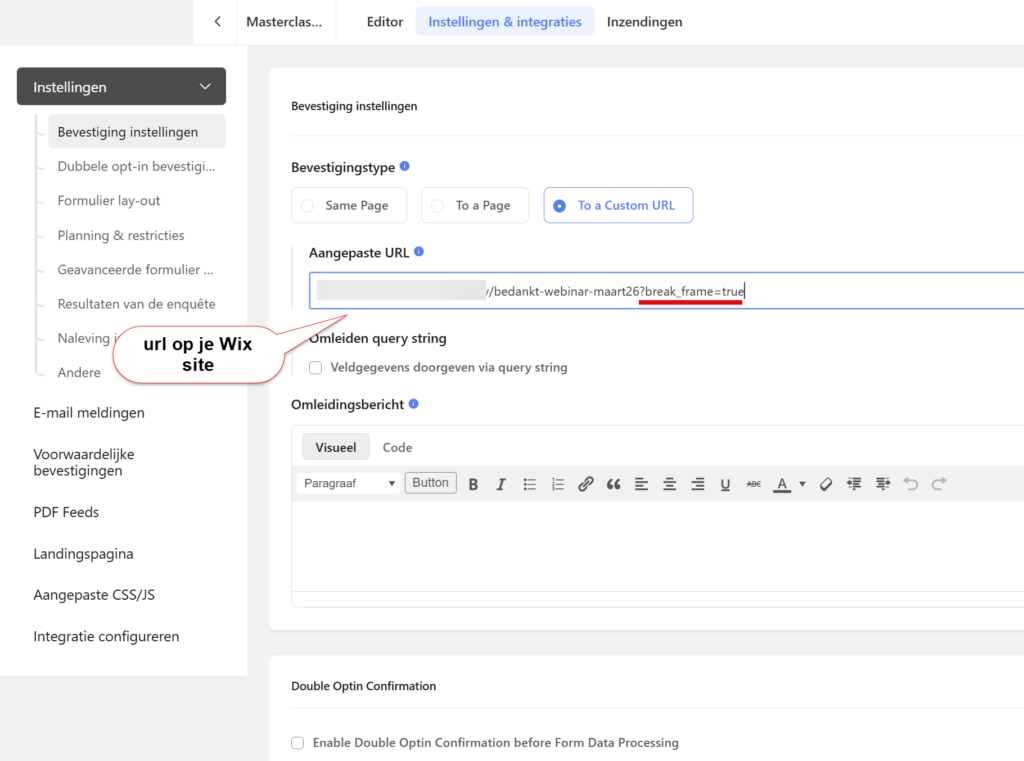Viewport: 1024px width, 761px height.
Task: Click the italic formatting icon
Action: pyautogui.click(x=501, y=484)
